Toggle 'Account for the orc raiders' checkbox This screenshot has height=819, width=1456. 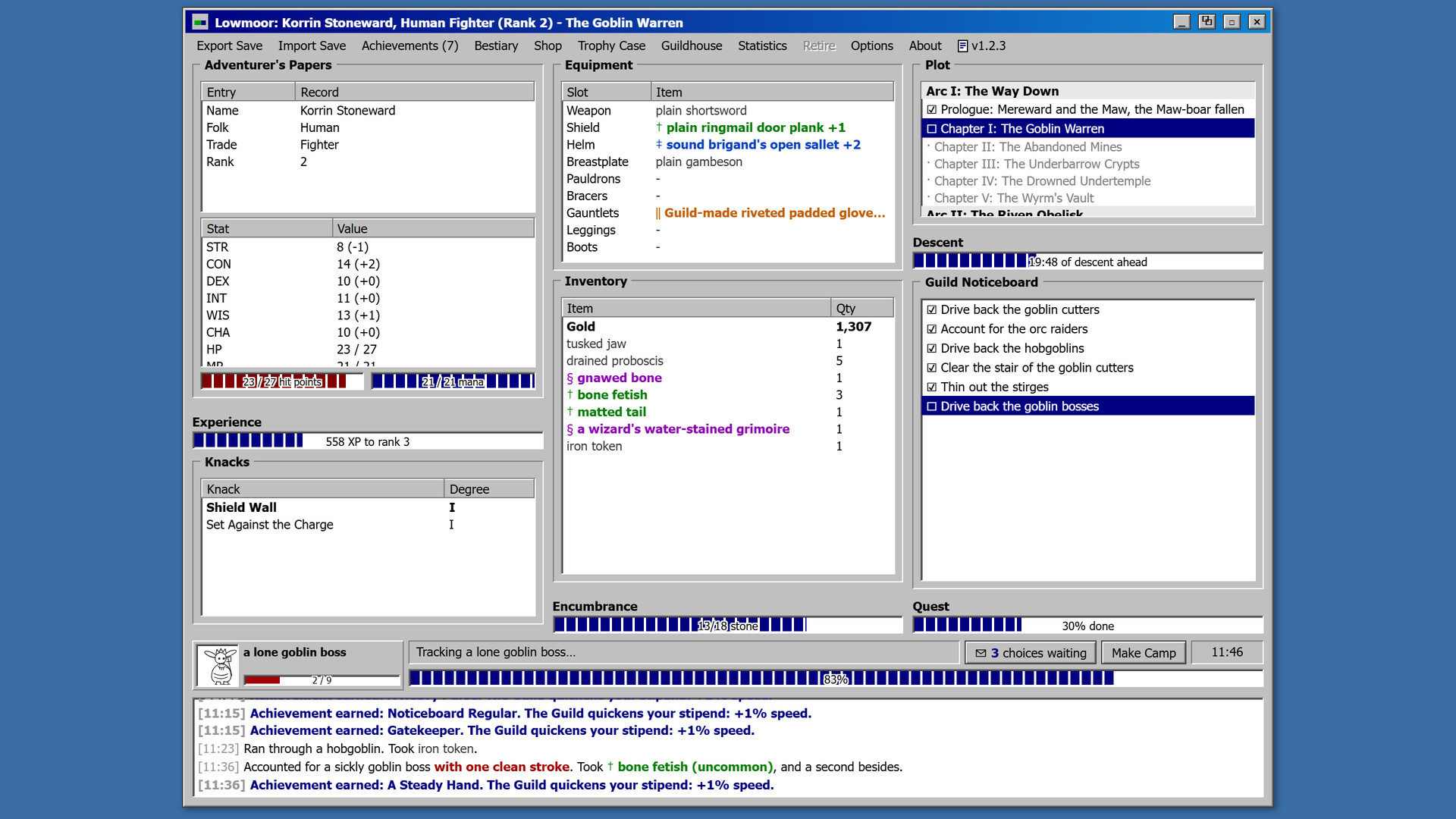coord(931,329)
